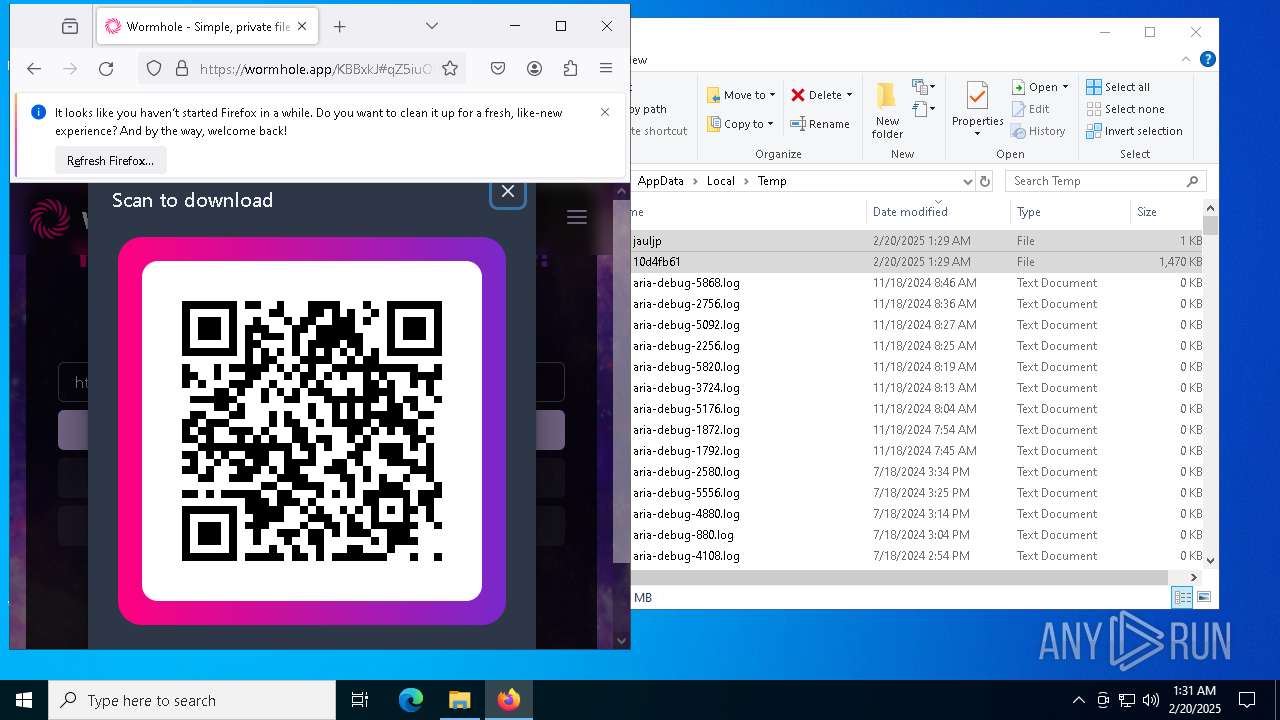Open Firefox application hamburger menu
This screenshot has height=720, width=1280.
pyautogui.click(x=606, y=69)
